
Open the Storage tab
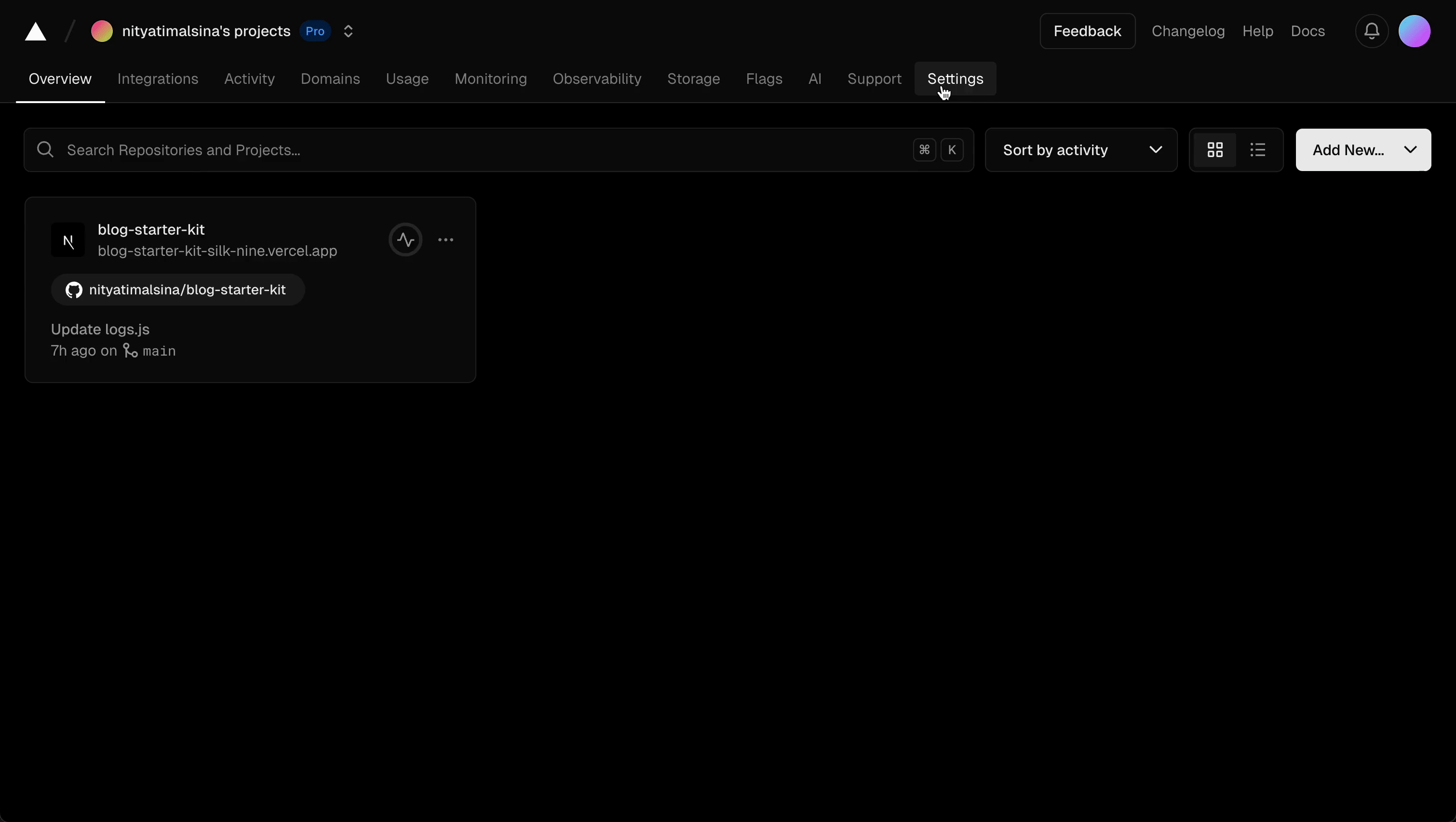coord(693,79)
